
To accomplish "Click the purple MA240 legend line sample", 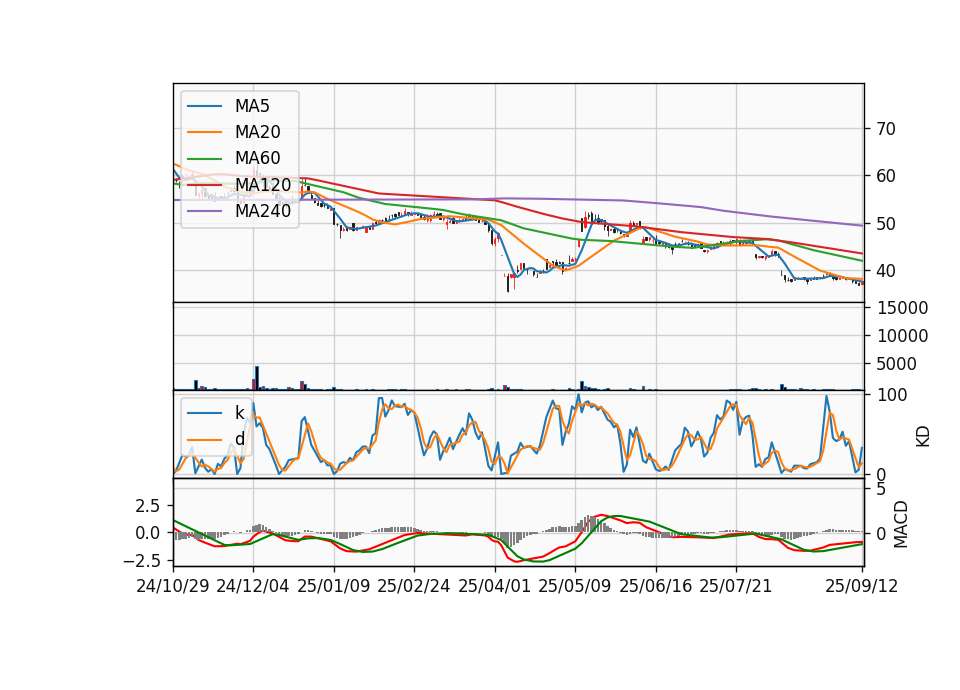I will coord(205,211).
